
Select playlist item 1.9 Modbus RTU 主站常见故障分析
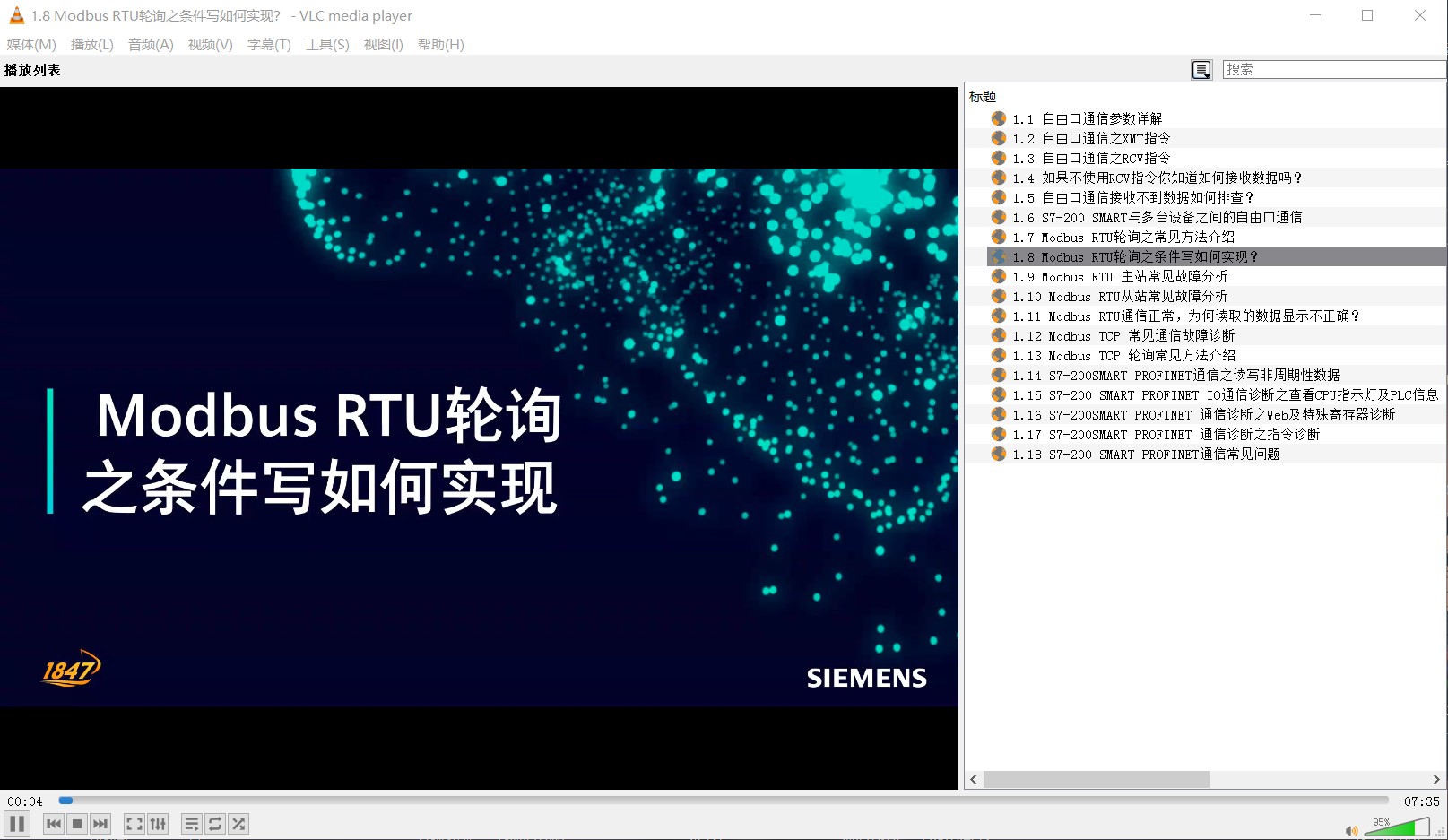pyautogui.click(x=1120, y=277)
